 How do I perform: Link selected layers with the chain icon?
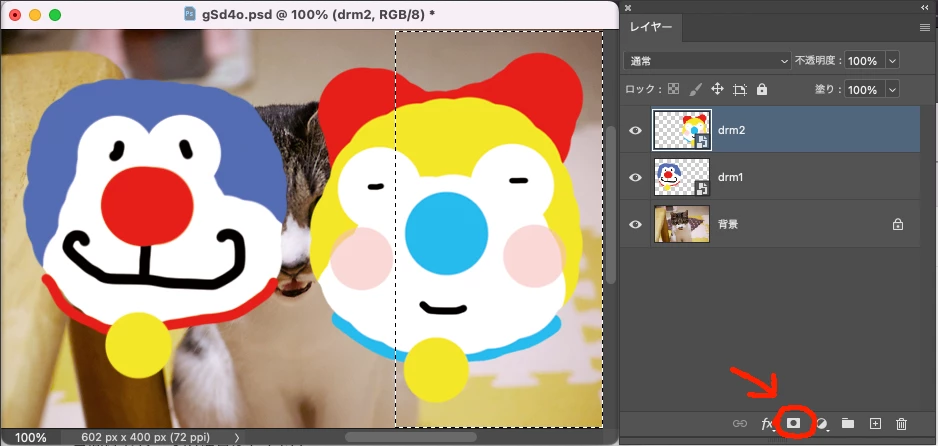[740, 424]
